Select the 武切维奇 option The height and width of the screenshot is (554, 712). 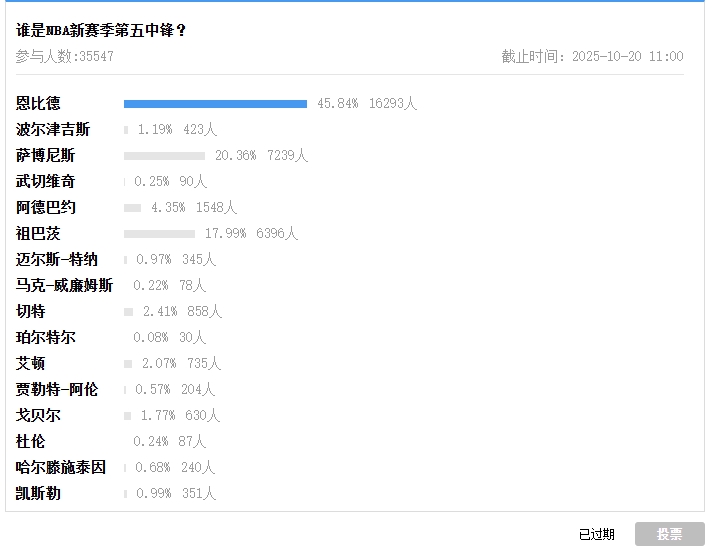[45, 181]
